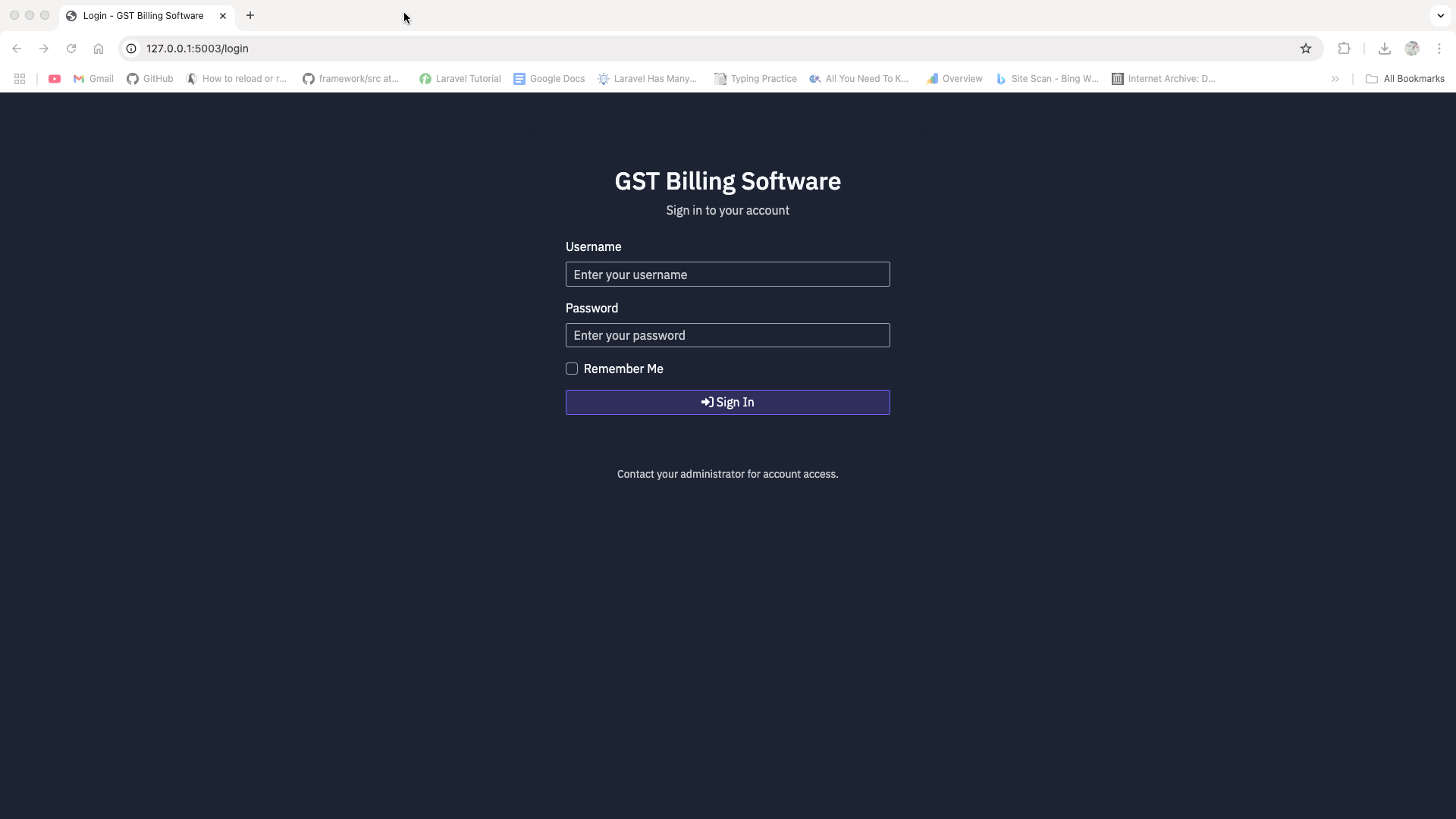This screenshot has height=819, width=1456.
Task: Expand the hidden bookmarks overflow chevron
Action: click(1335, 79)
